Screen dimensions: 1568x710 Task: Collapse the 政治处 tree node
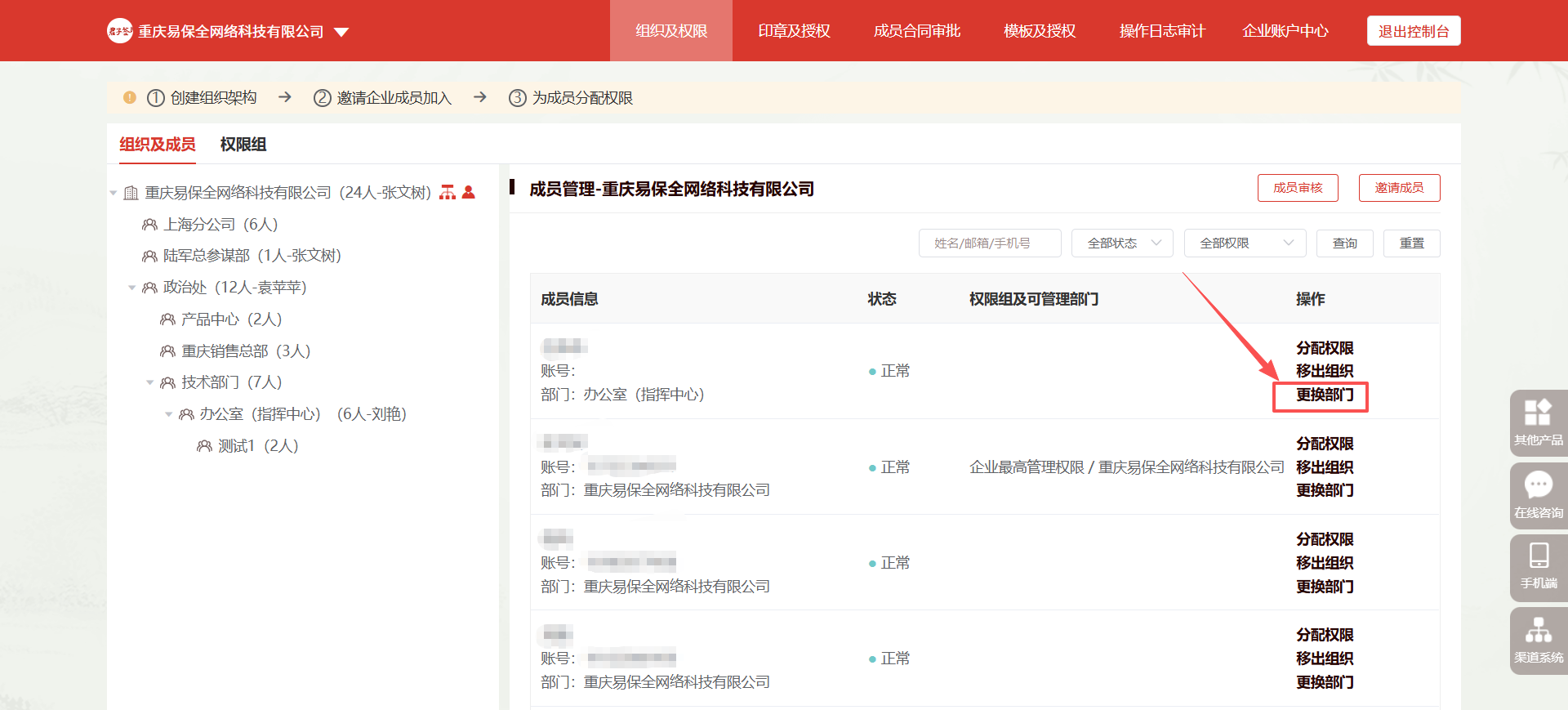(132, 288)
